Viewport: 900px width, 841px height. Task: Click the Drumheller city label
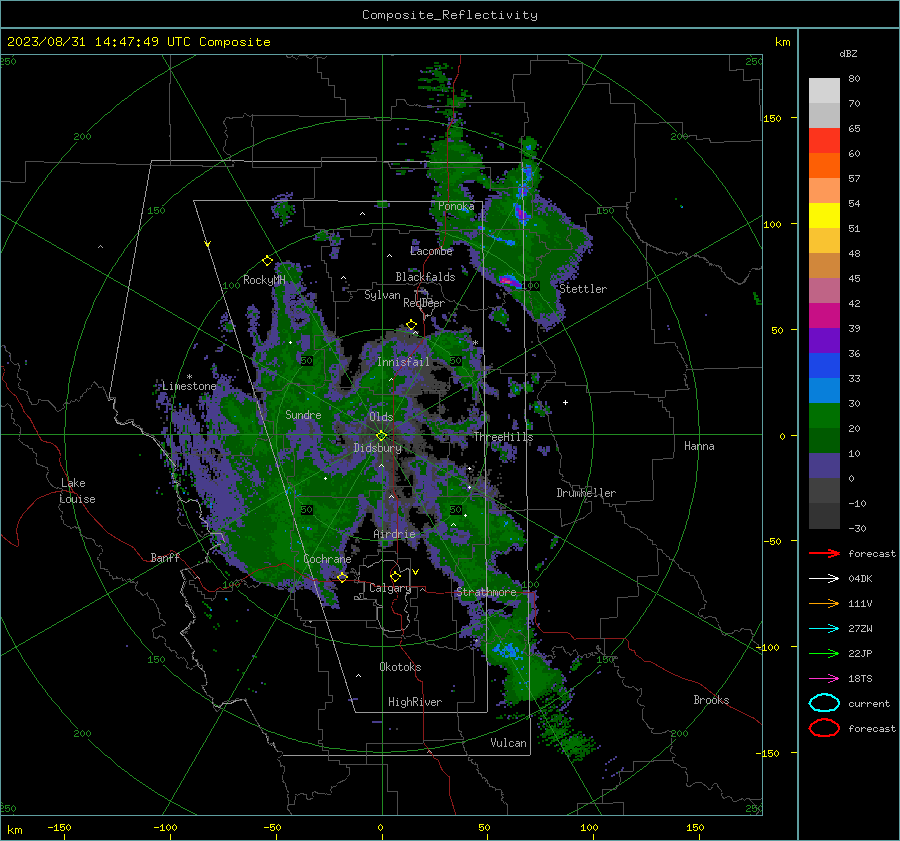(x=586, y=493)
